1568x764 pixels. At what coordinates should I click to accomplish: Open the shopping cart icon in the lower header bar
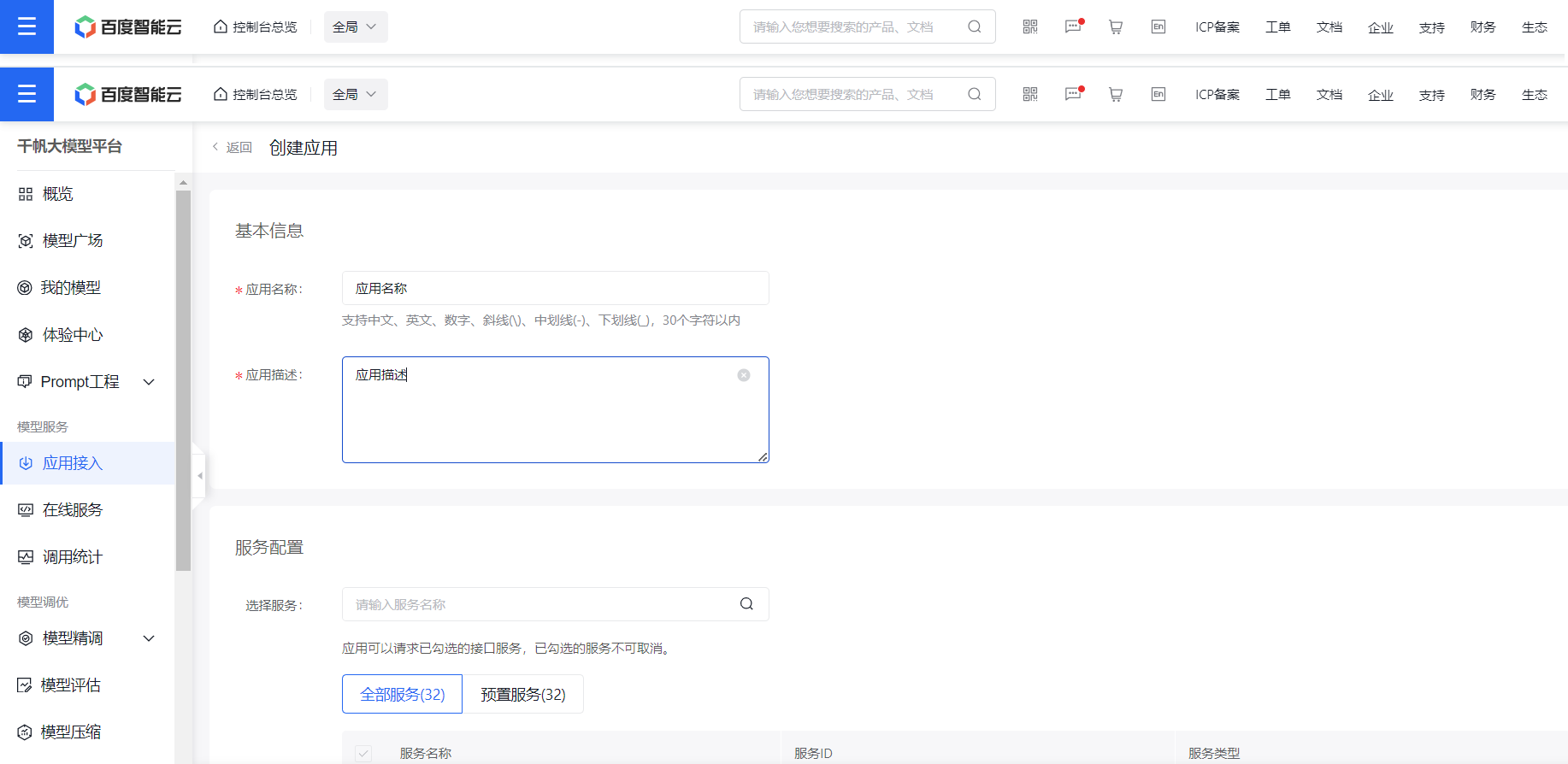click(x=1116, y=94)
